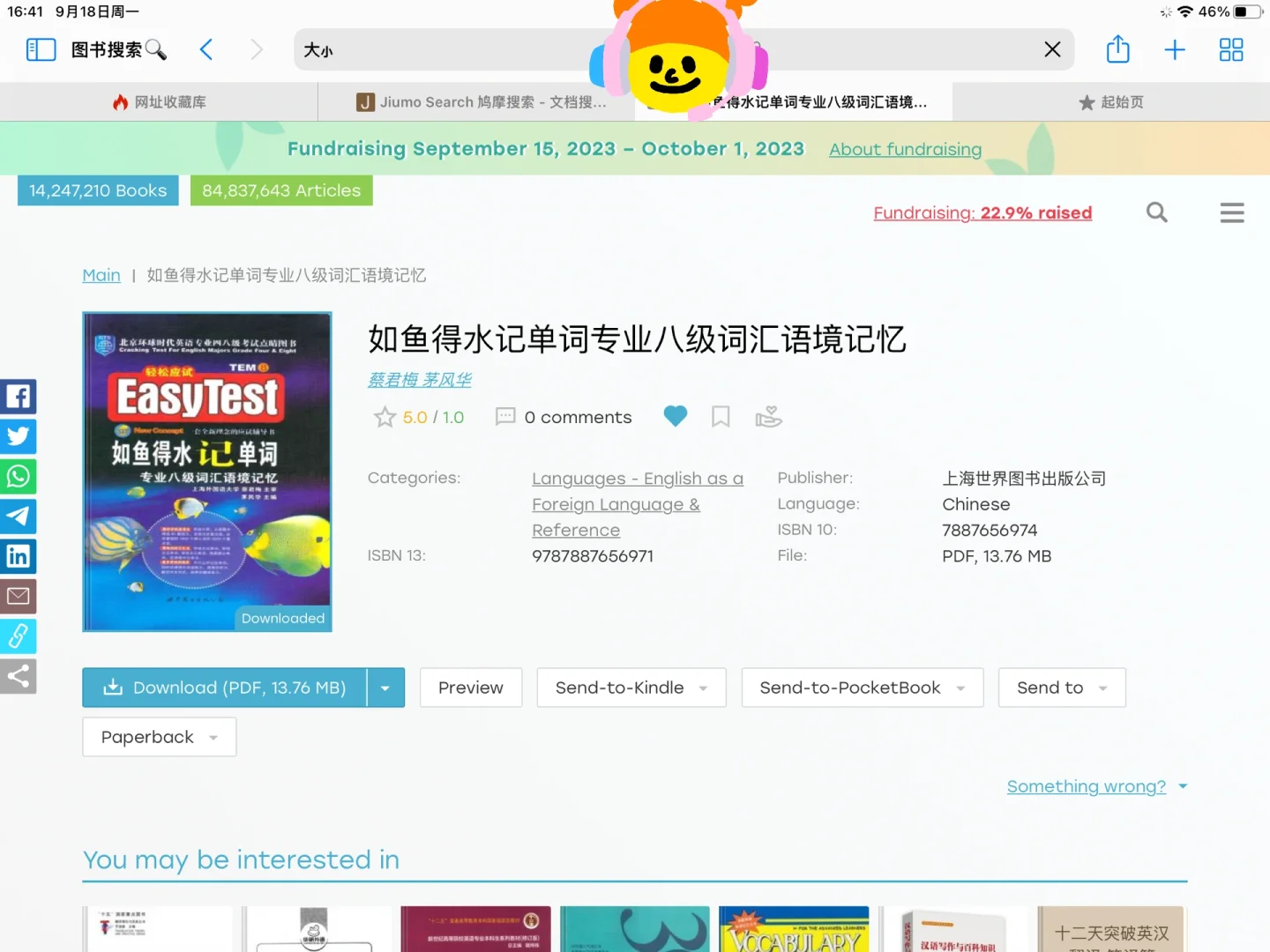Click the EasyTest book cover thumbnail
The height and width of the screenshot is (952, 1270).
point(207,472)
